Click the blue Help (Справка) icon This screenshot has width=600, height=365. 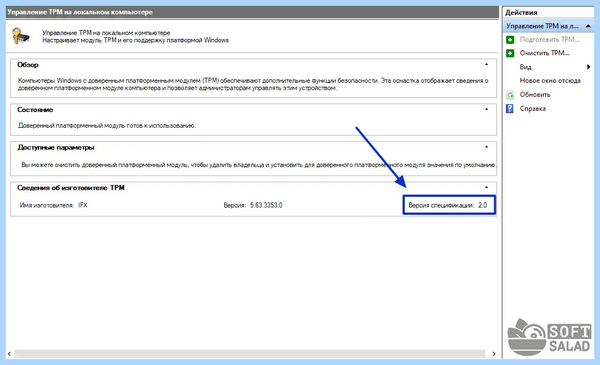510,109
